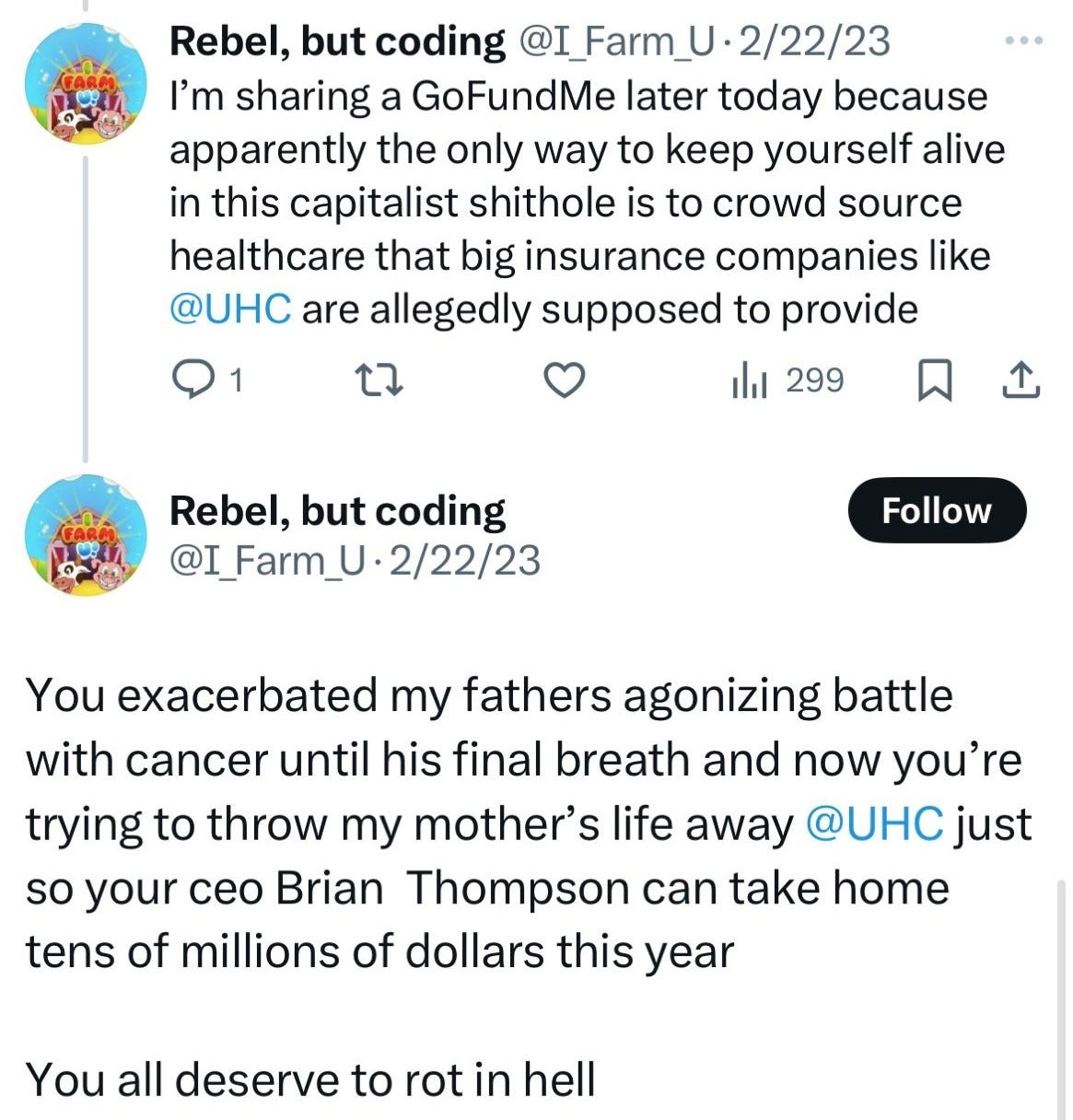Image resolution: width=1073 pixels, height=1120 pixels.
Task: Click display name left of Follow button
Action: (x=337, y=511)
